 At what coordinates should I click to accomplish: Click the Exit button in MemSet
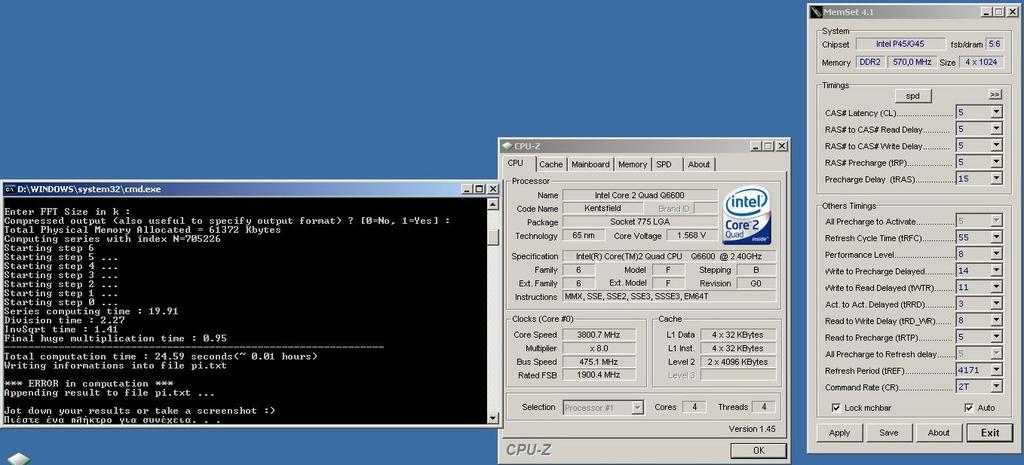click(x=989, y=432)
